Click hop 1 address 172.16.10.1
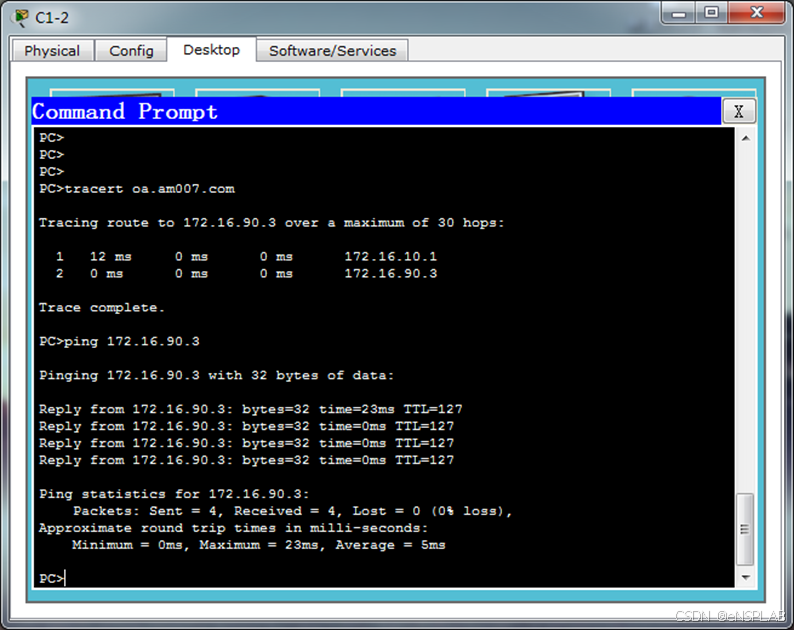Screen dimensions: 794x630 coord(390,256)
